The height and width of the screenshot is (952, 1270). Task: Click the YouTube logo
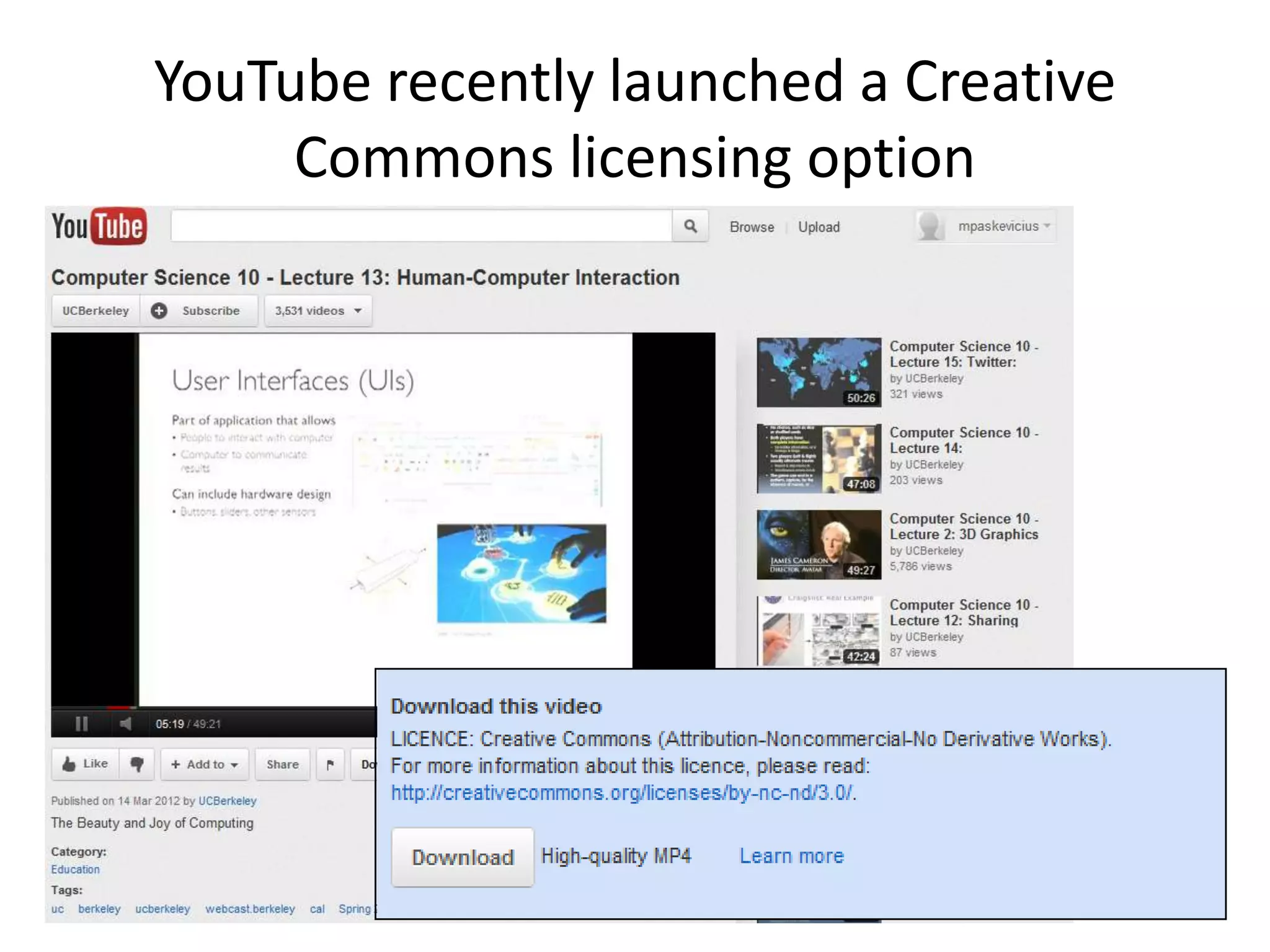pos(99,226)
